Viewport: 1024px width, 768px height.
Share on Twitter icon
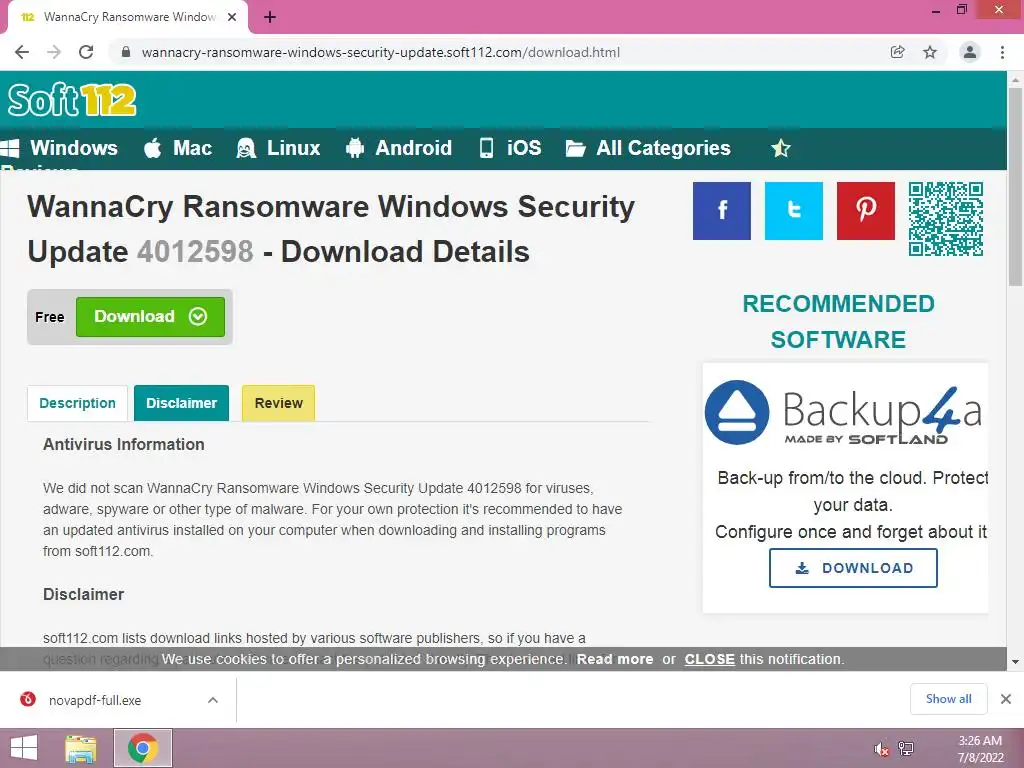point(793,210)
